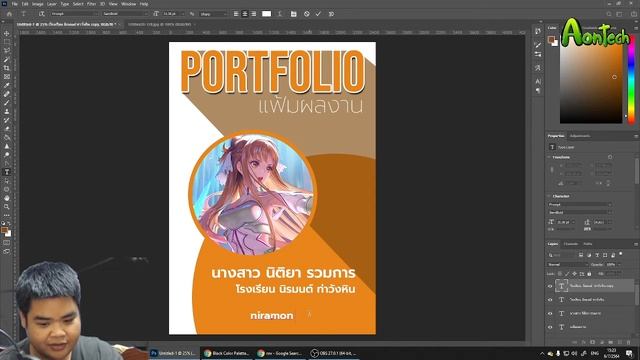Select the Hand tool

[x=7, y=198]
